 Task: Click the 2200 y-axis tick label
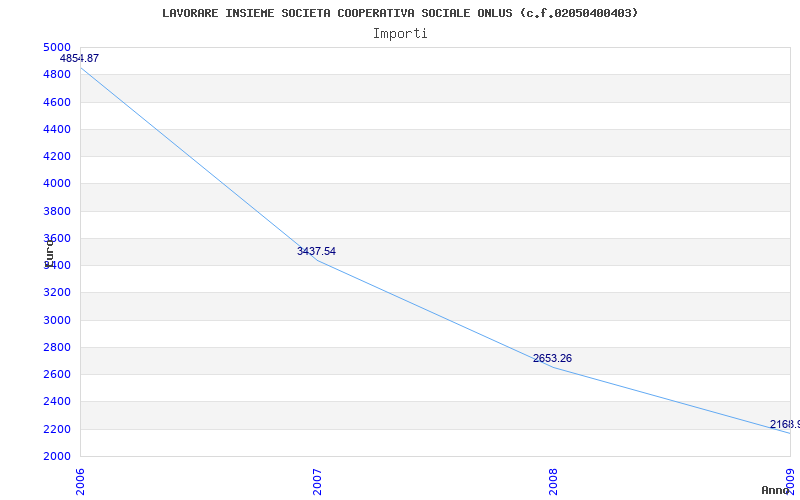57,429
